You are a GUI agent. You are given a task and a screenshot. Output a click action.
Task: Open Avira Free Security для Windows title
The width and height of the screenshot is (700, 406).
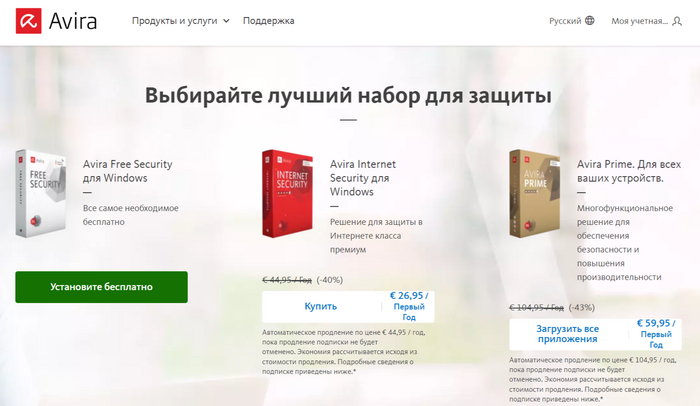tap(127, 171)
